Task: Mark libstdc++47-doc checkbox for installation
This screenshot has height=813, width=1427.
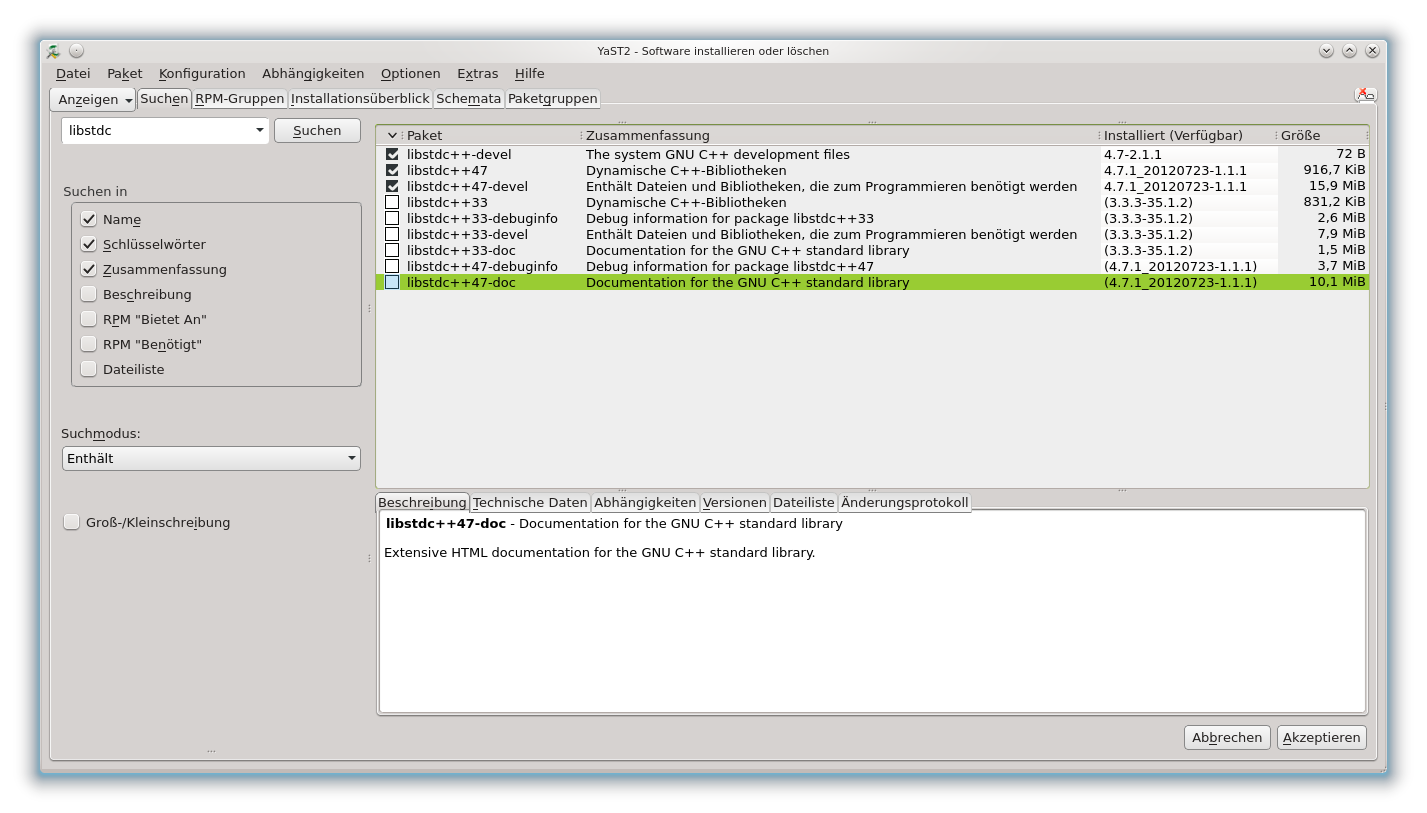Action: pyautogui.click(x=392, y=282)
